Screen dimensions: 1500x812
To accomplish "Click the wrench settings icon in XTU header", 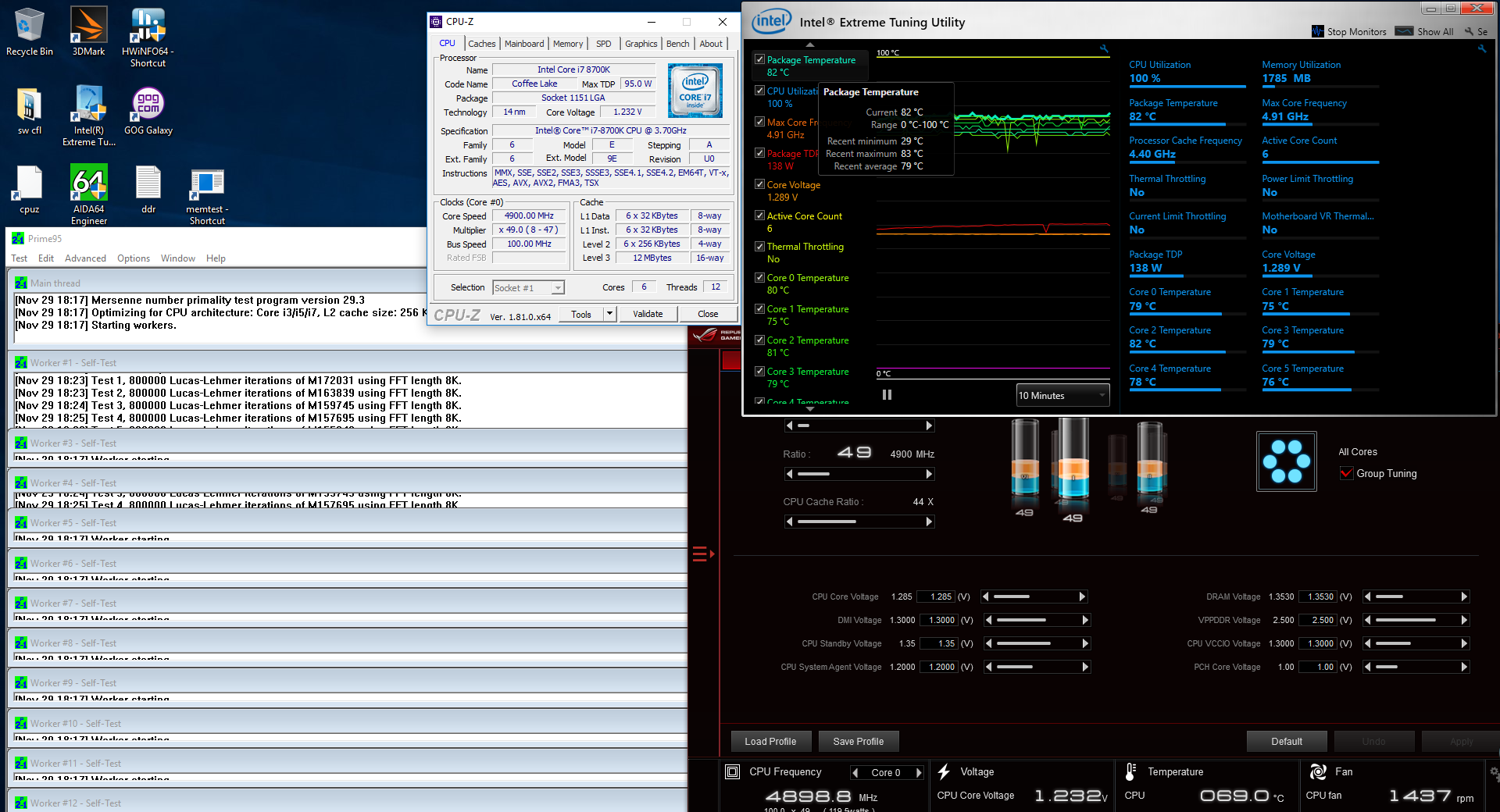I will [x=1469, y=31].
